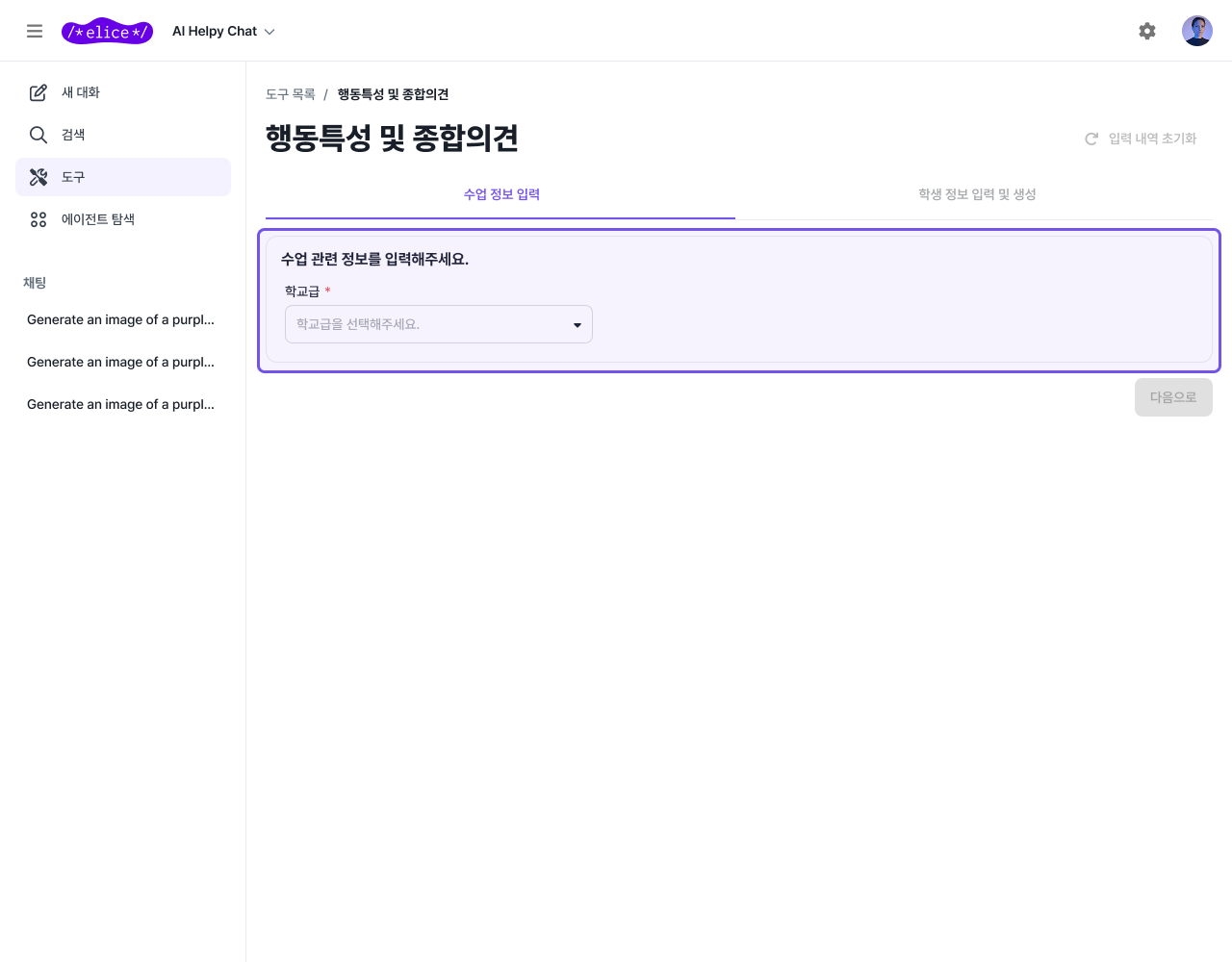Switch to 학생 정보 입력 및 생성 tab
The image size is (1232, 962).
[976, 194]
